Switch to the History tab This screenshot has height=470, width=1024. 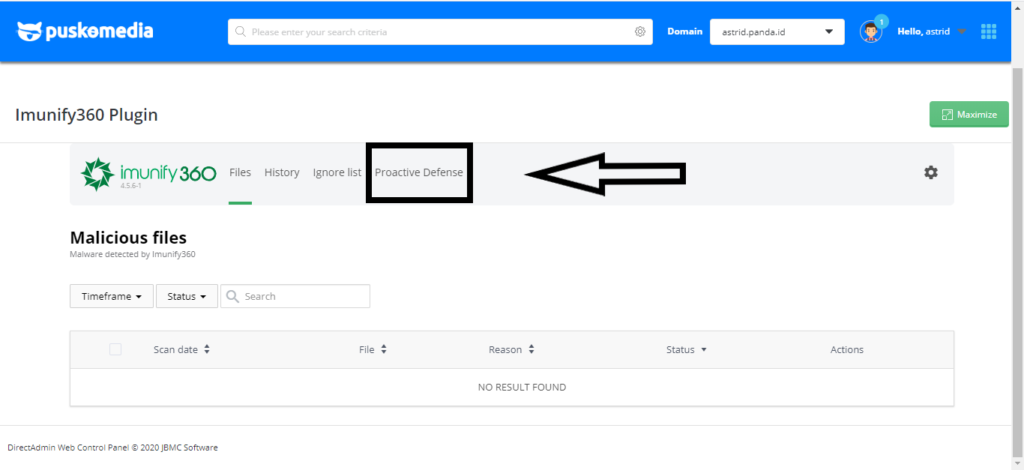coord(282,173)
